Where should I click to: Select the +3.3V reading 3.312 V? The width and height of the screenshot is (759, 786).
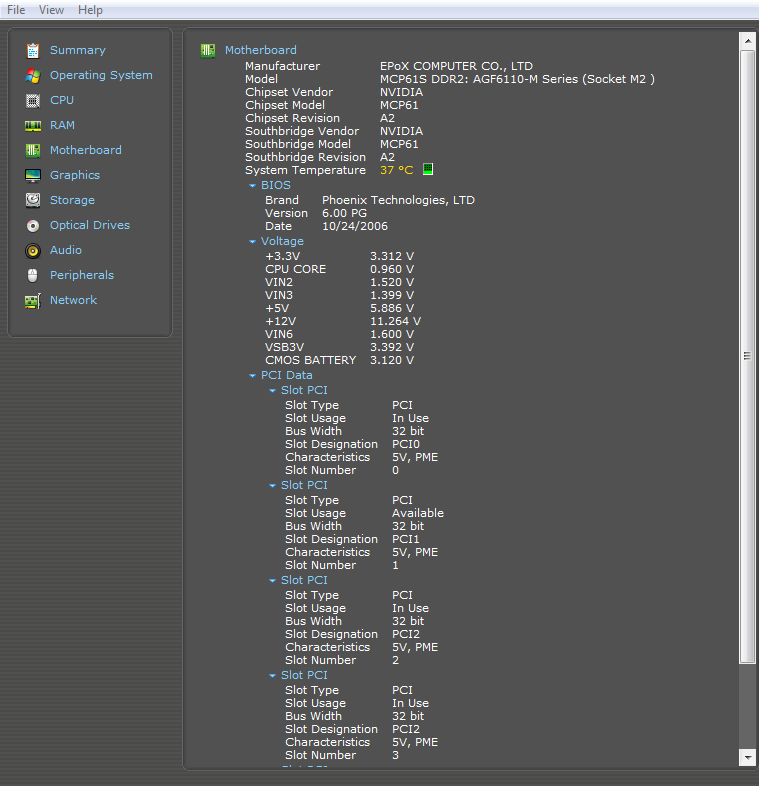(392, 256)
